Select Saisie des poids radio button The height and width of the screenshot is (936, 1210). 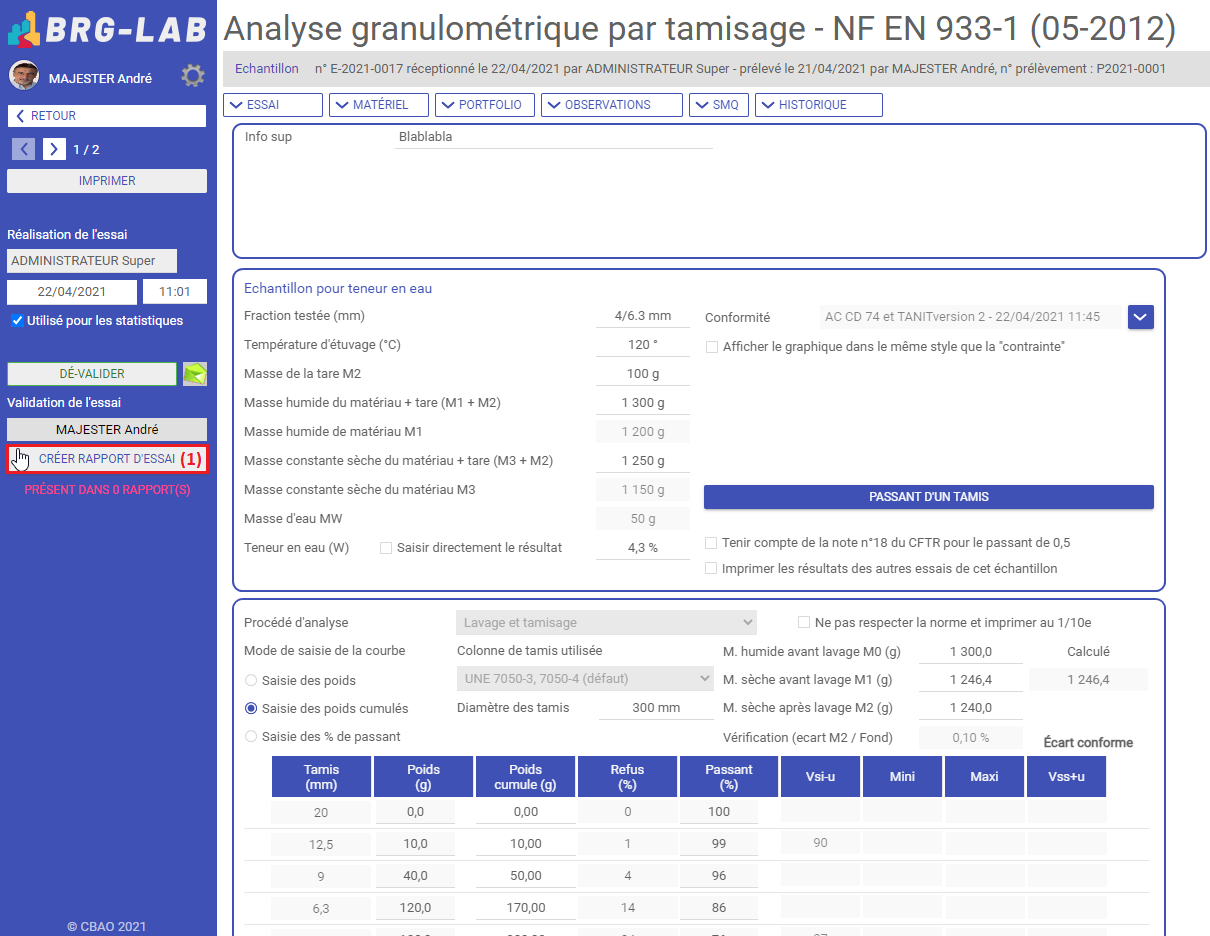[252, 680]
